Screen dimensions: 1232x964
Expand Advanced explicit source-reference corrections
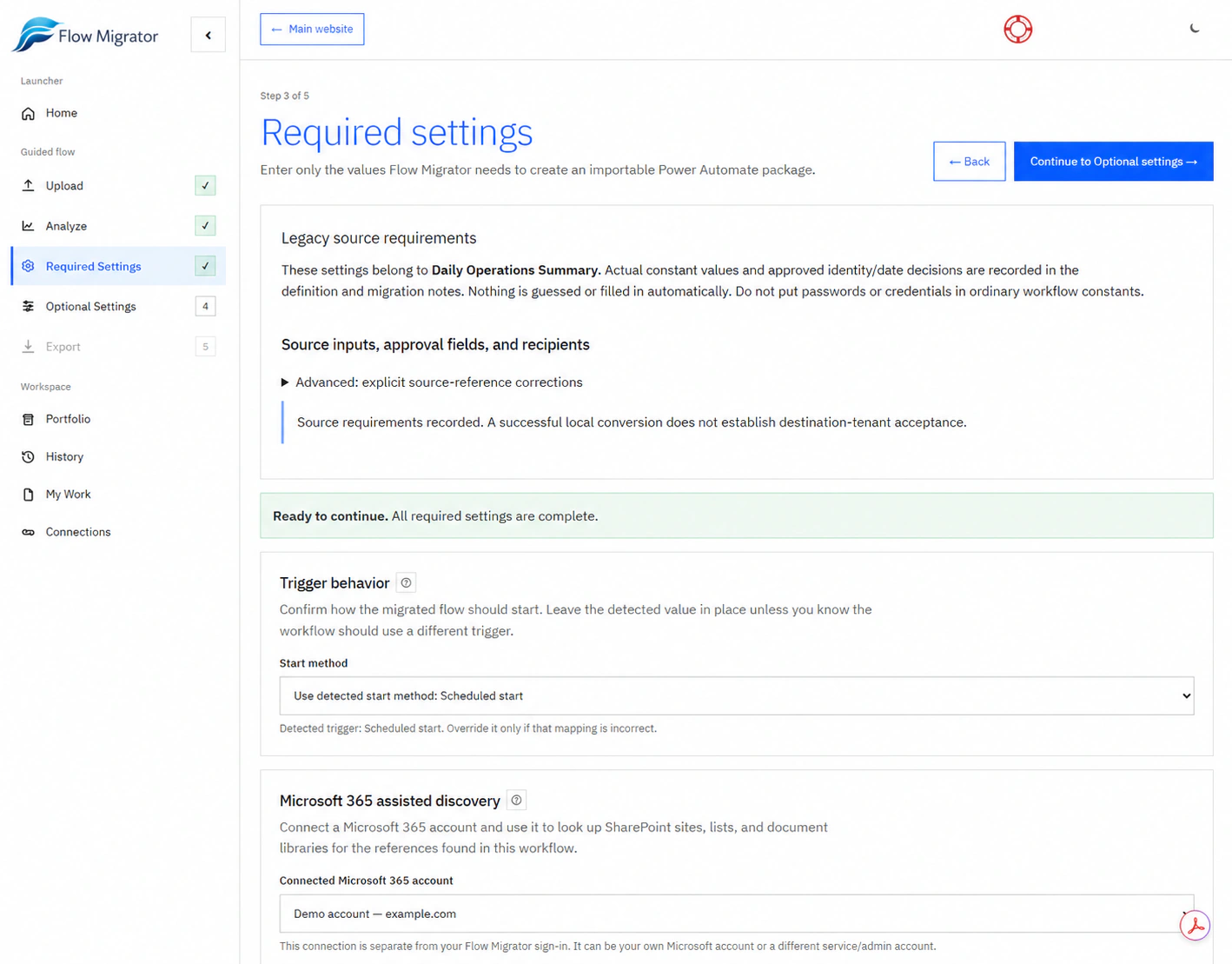click(432, 382)
